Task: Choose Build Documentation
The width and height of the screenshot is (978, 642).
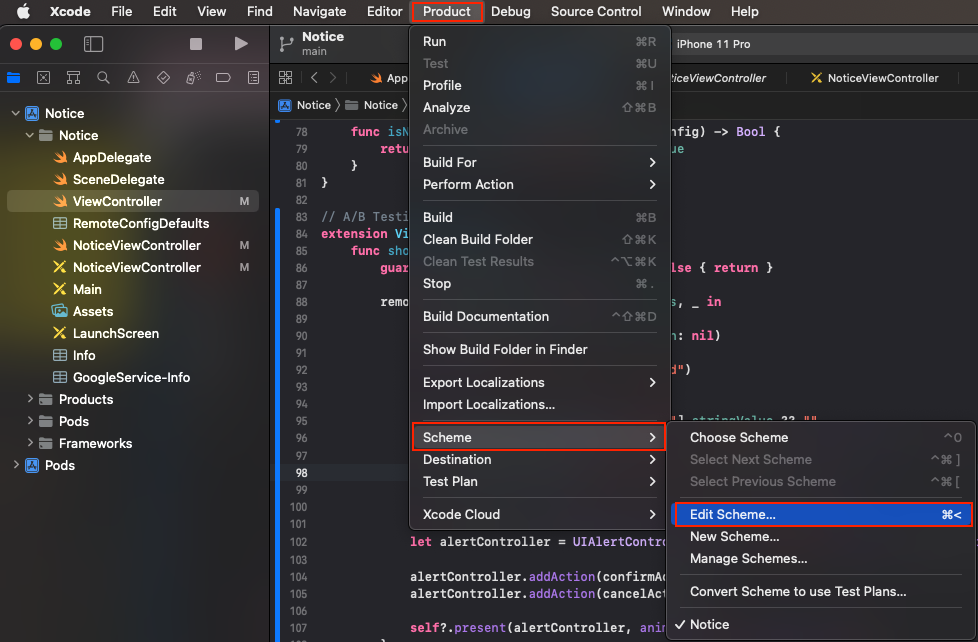Action: point(540,316)
